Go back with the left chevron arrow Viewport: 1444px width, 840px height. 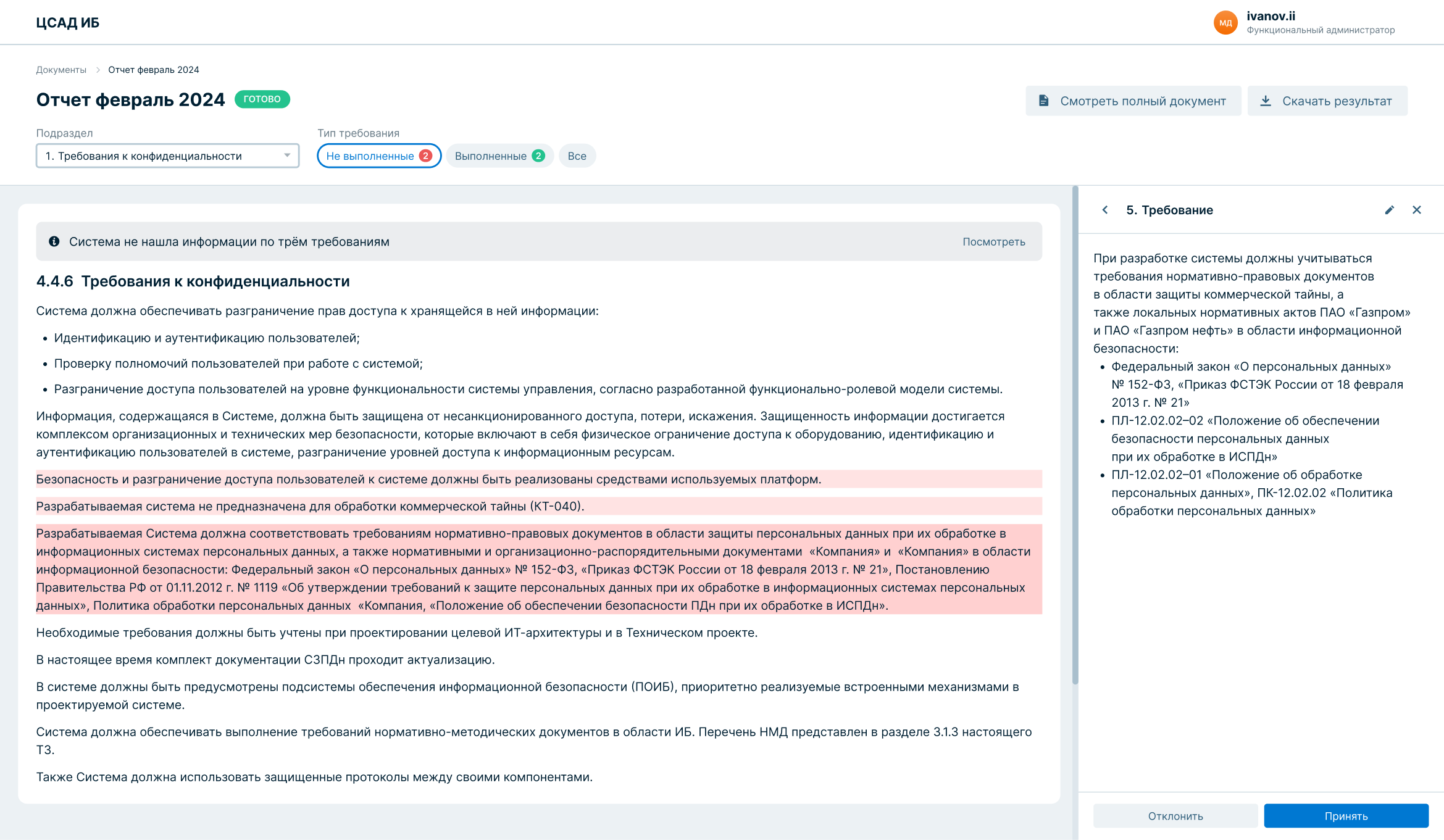coord(1105,210)
